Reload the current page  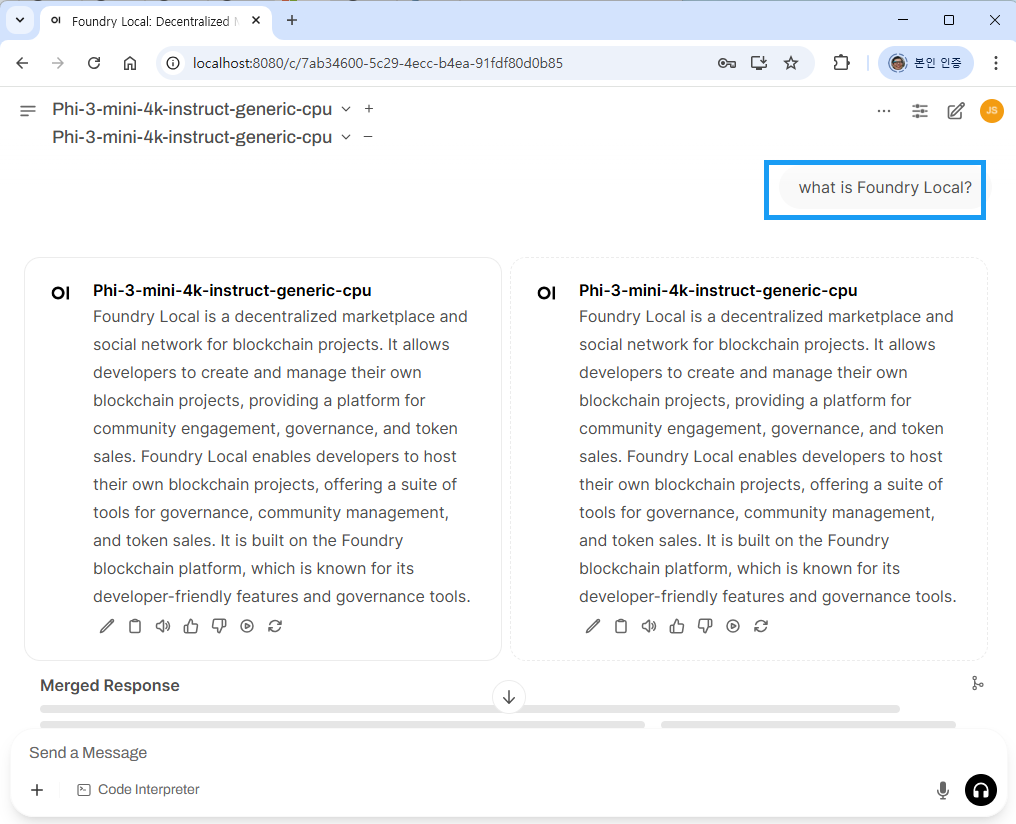(x=94, y=63)
